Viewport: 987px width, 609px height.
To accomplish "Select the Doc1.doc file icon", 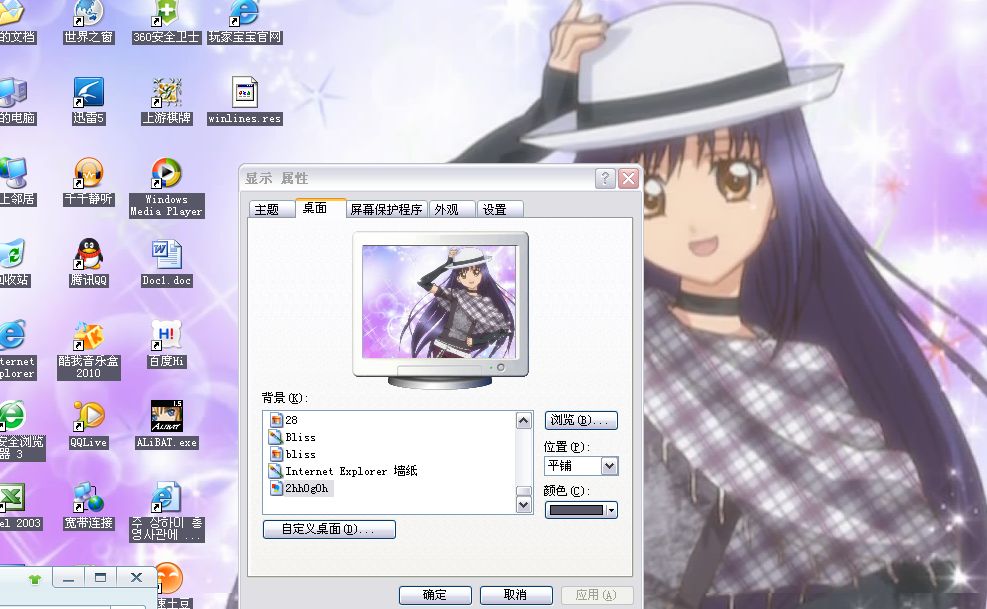I will [x=166, y=256].
